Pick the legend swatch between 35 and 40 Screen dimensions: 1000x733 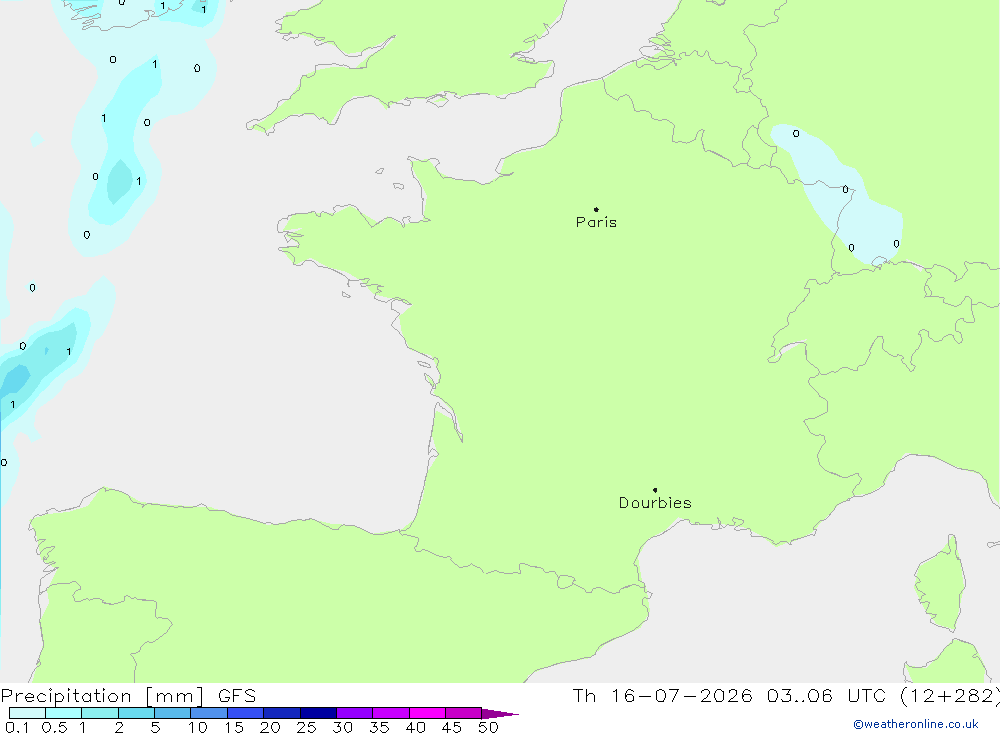pos(391,713)
